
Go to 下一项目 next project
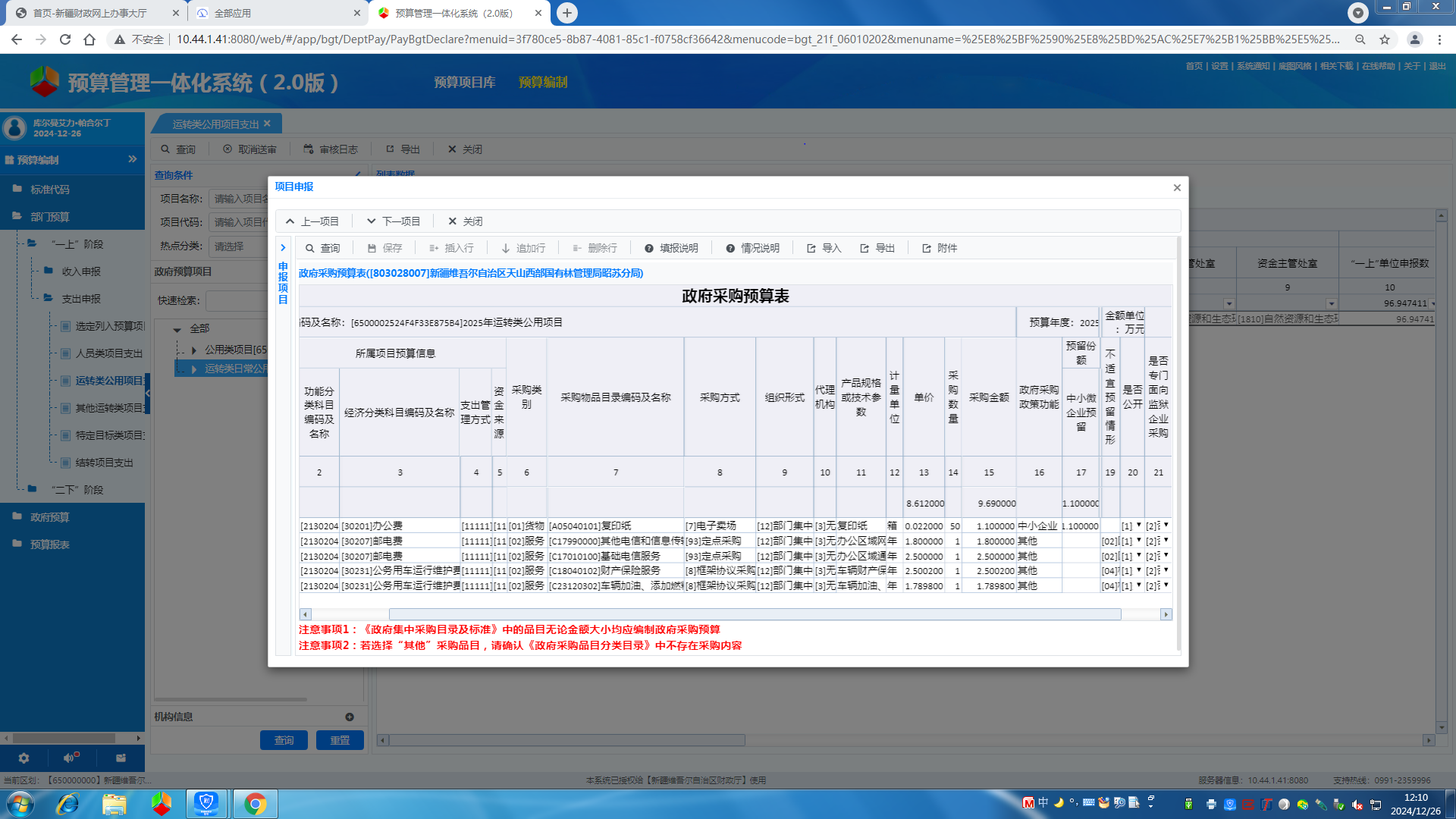(393, 221)
